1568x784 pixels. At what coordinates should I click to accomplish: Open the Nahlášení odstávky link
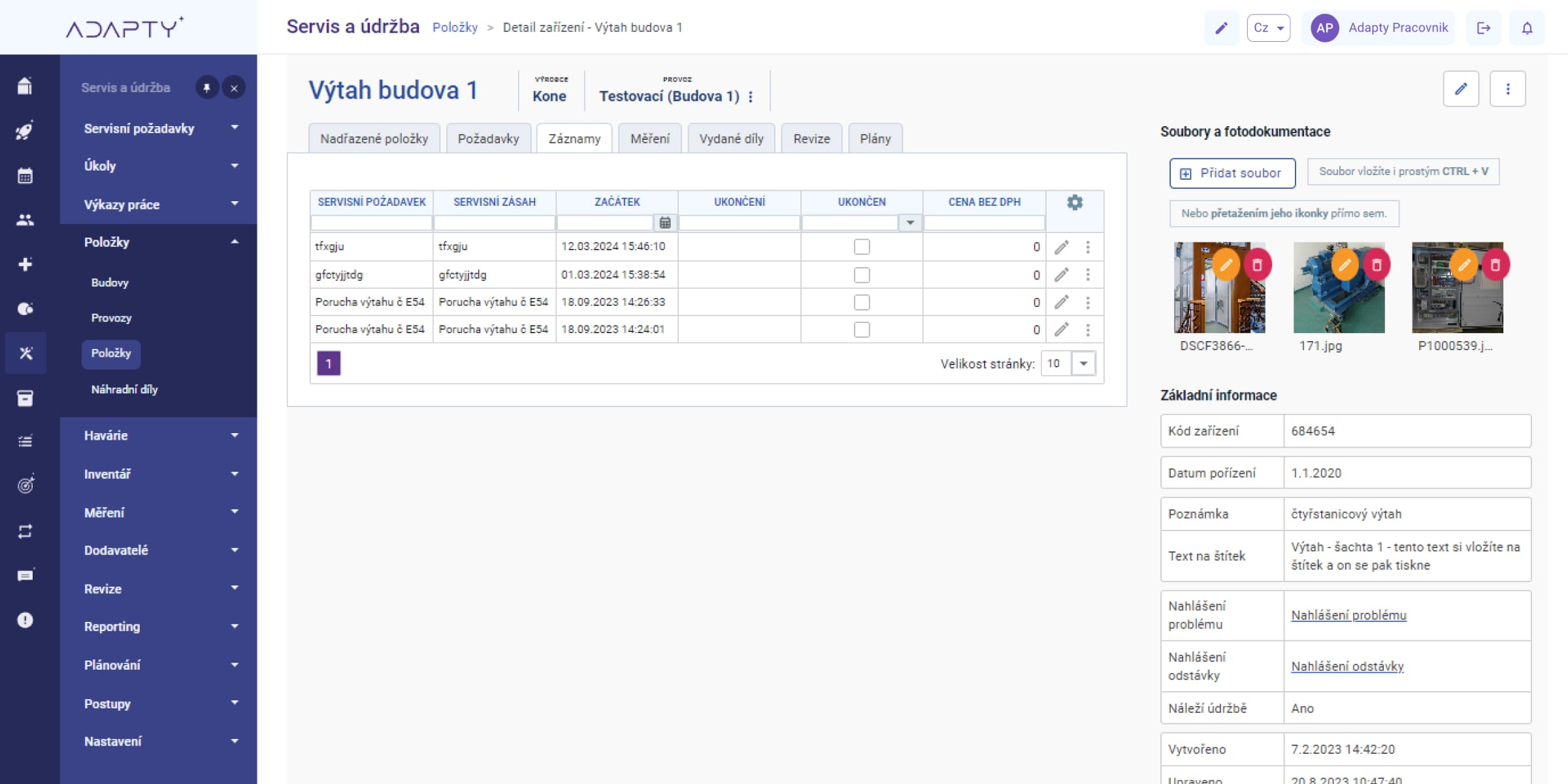[x=1347, y=666]
